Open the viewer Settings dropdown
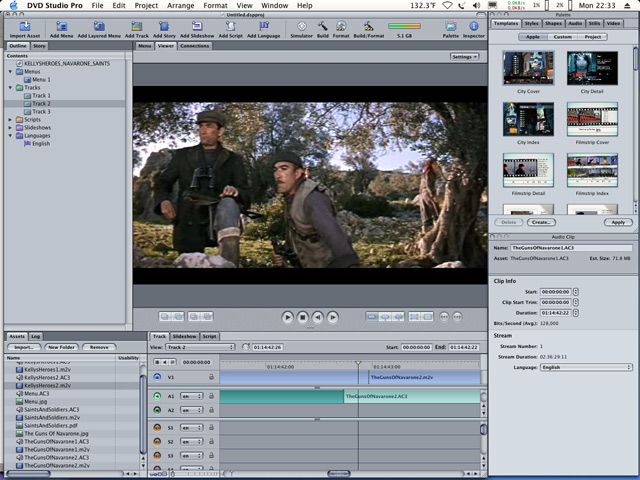 pyautogui.click(x=464, y=57)
